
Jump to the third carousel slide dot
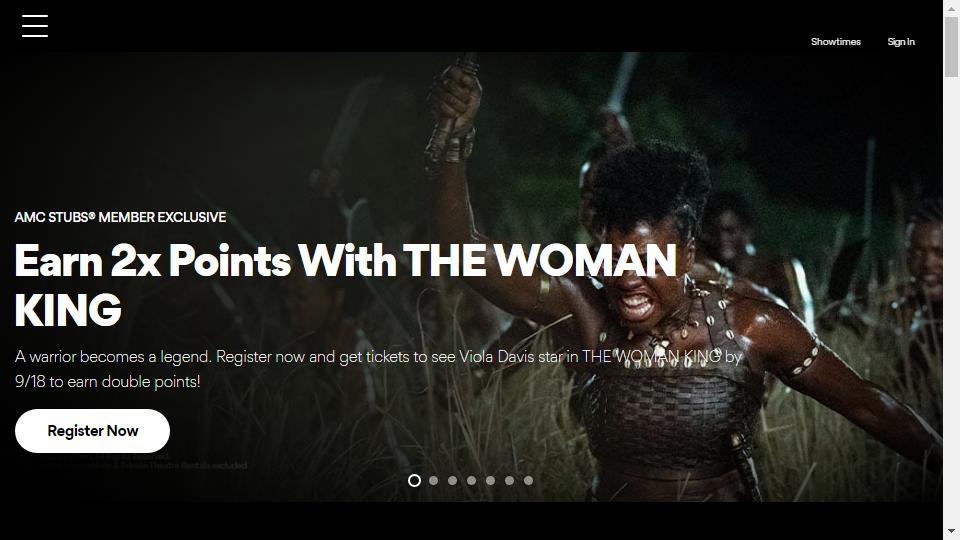coord(452,481)
